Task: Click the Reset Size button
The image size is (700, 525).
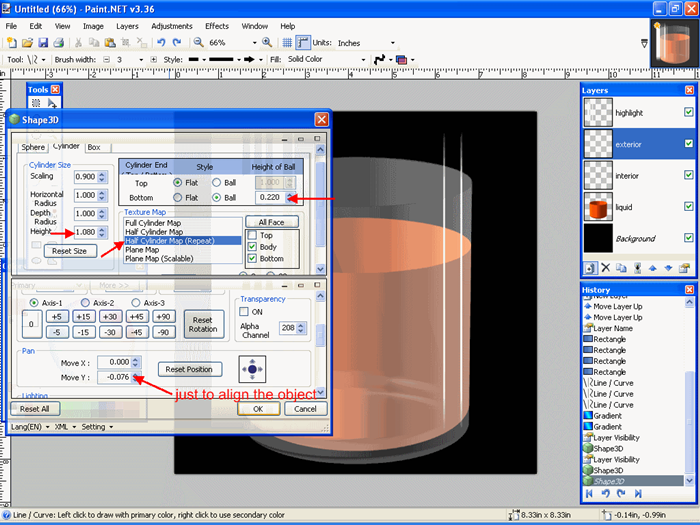Action: 70,251
